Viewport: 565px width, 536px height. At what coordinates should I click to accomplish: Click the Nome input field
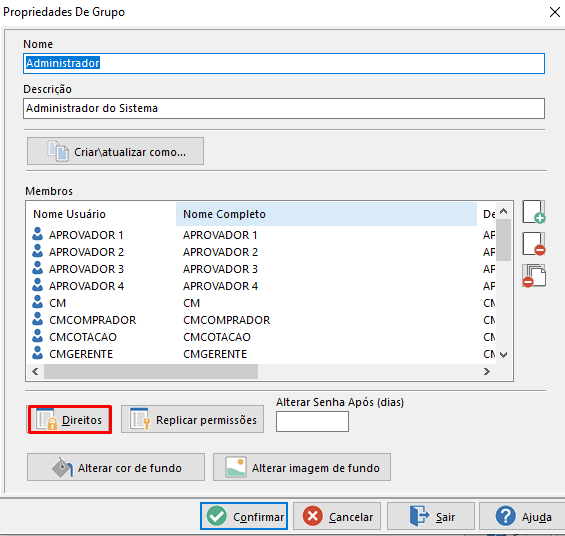tap(284, 63)
